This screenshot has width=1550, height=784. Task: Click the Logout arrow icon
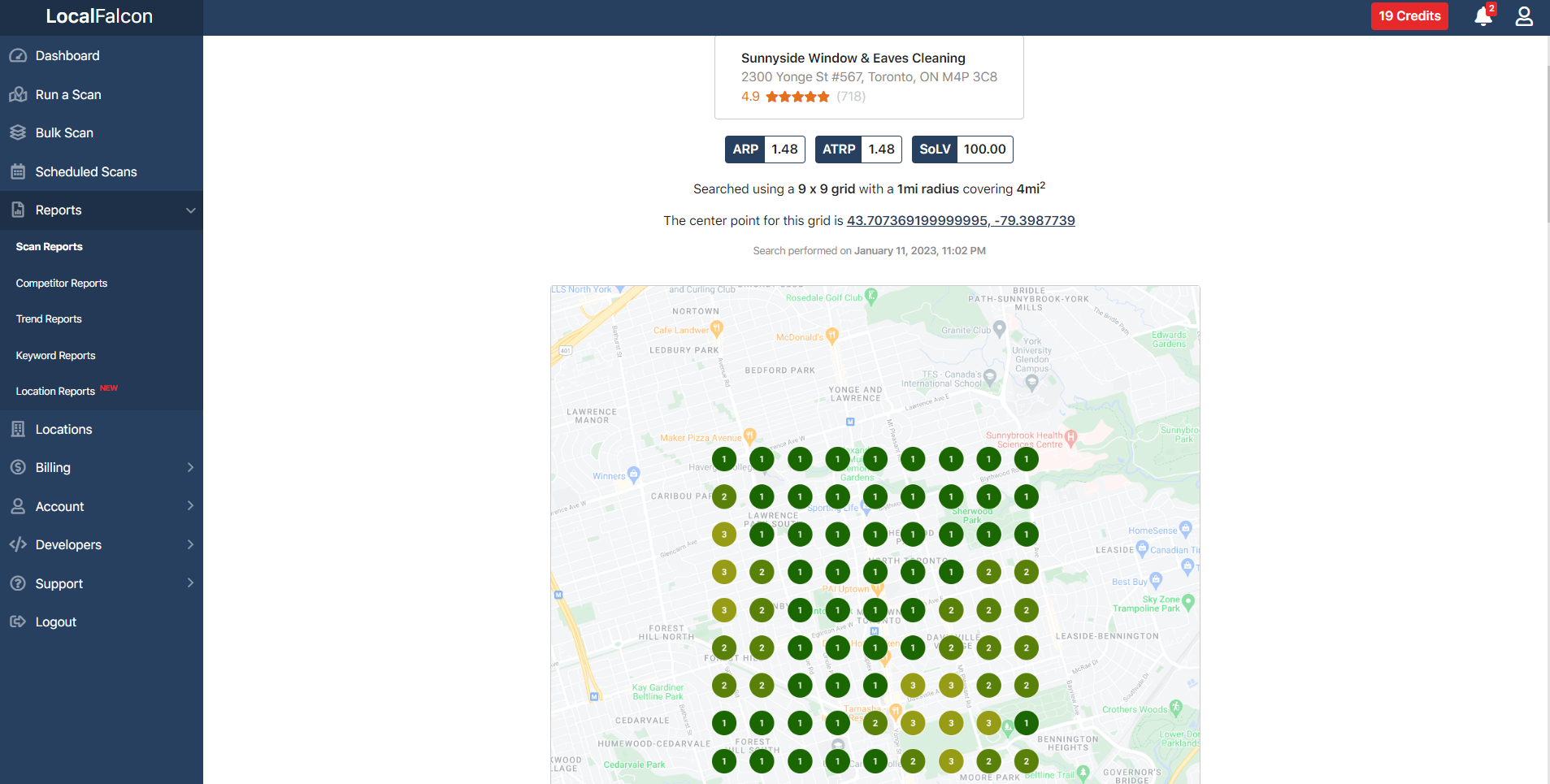coord(18,622)
